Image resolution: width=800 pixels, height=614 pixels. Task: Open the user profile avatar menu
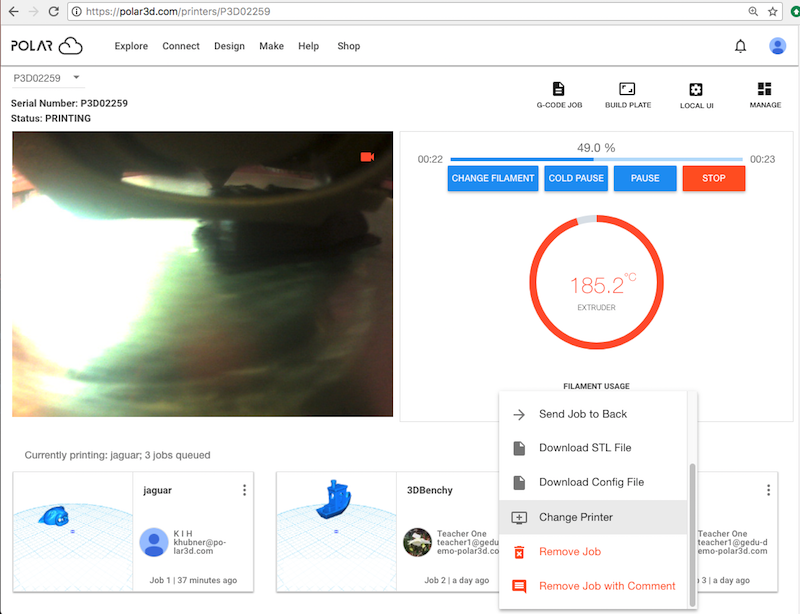(x=778, y=46)
